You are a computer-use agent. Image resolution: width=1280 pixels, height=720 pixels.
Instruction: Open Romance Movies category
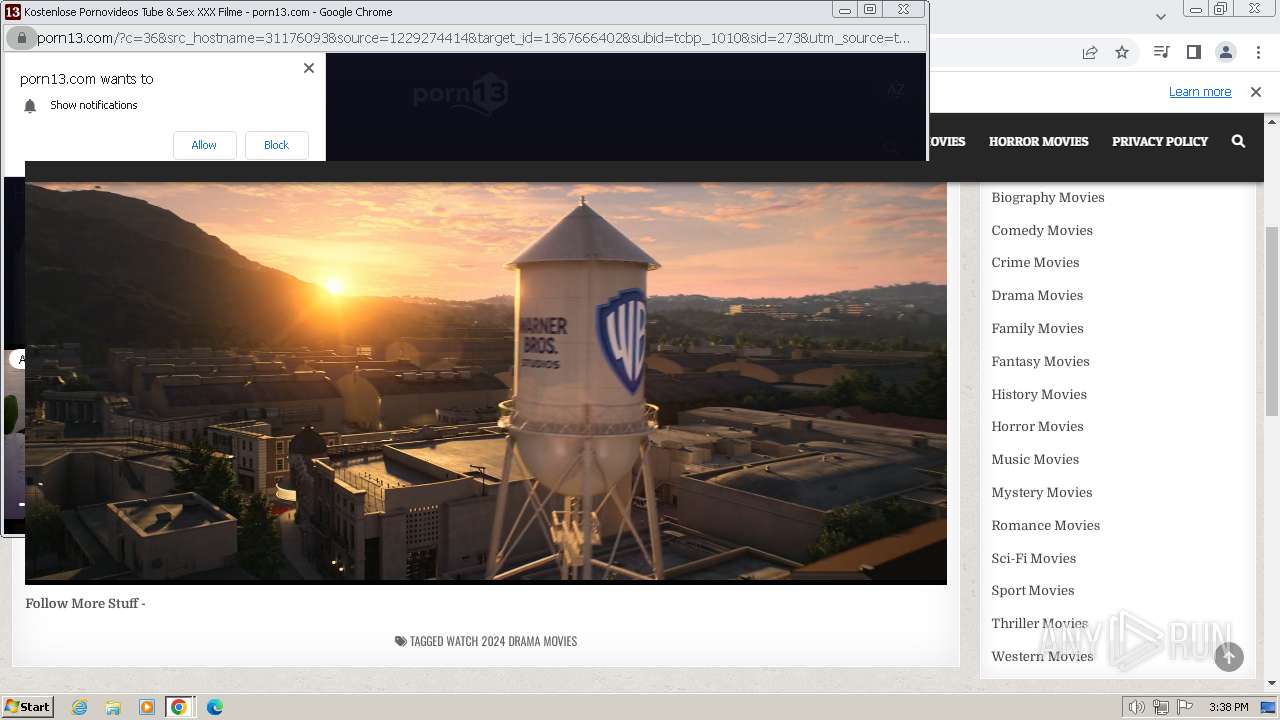1045,525
